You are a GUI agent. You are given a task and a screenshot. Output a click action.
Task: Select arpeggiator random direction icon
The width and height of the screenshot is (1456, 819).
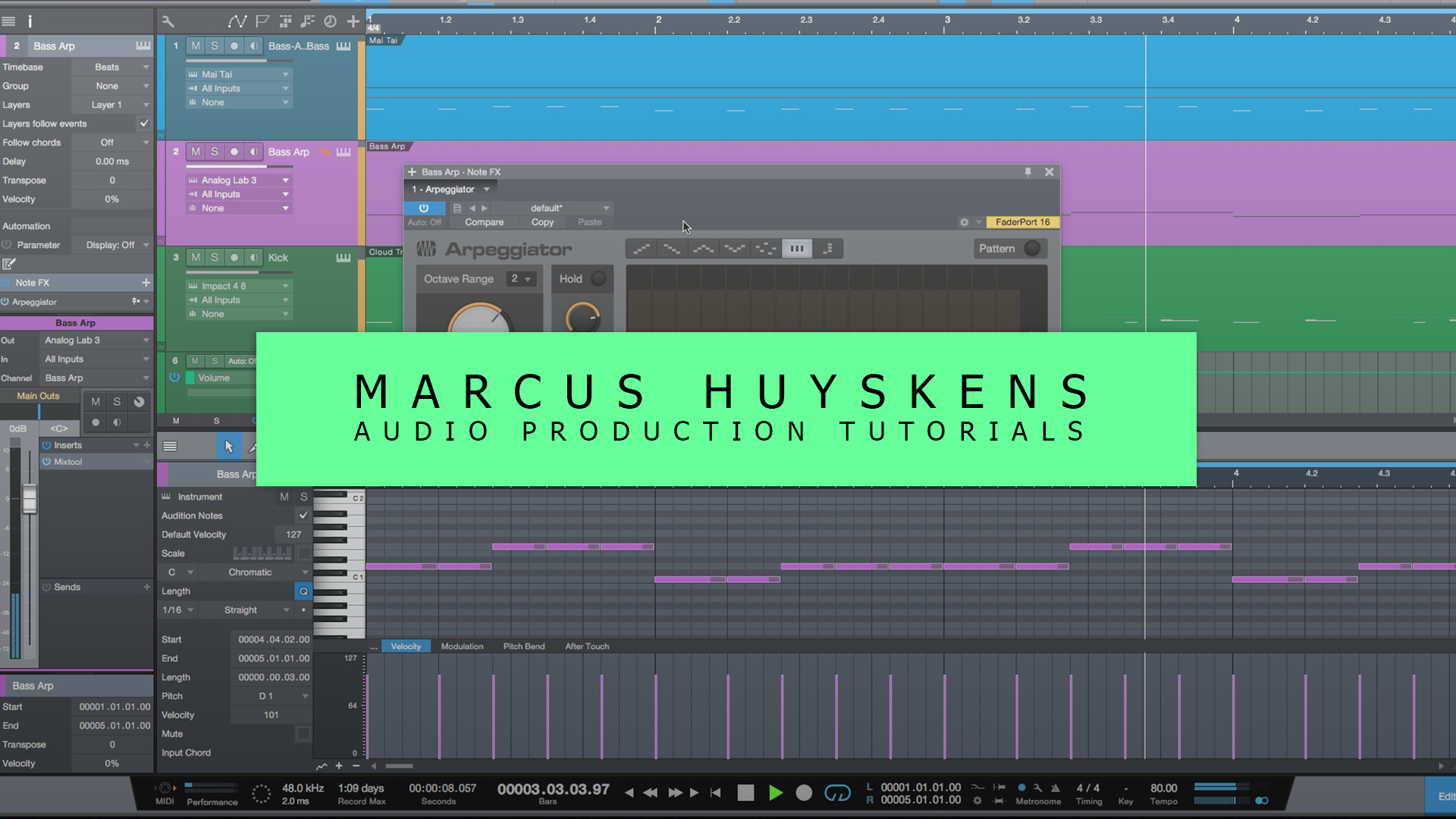pos(766,249)
